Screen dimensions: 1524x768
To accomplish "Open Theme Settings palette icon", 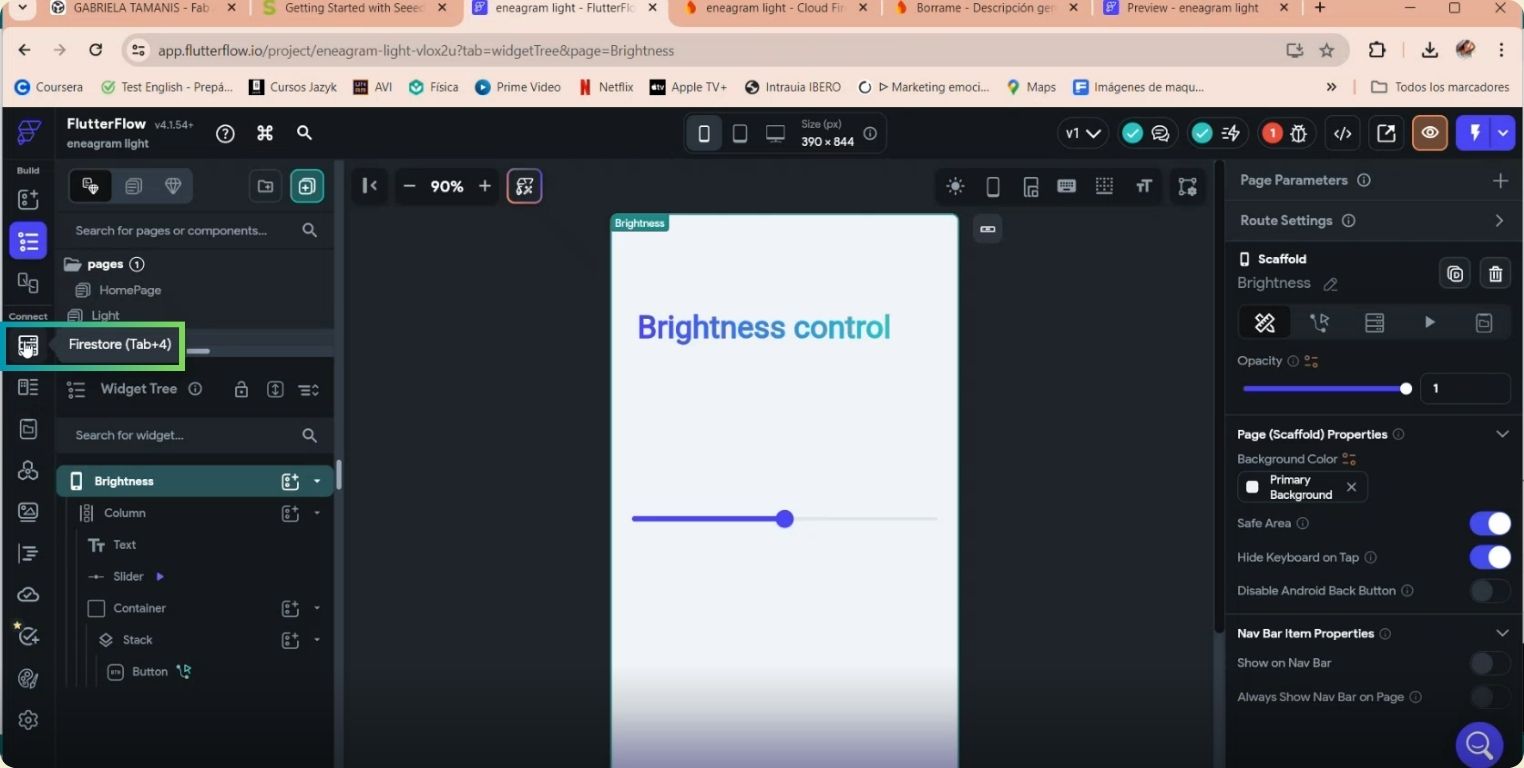I will click(x=28, y=678).
